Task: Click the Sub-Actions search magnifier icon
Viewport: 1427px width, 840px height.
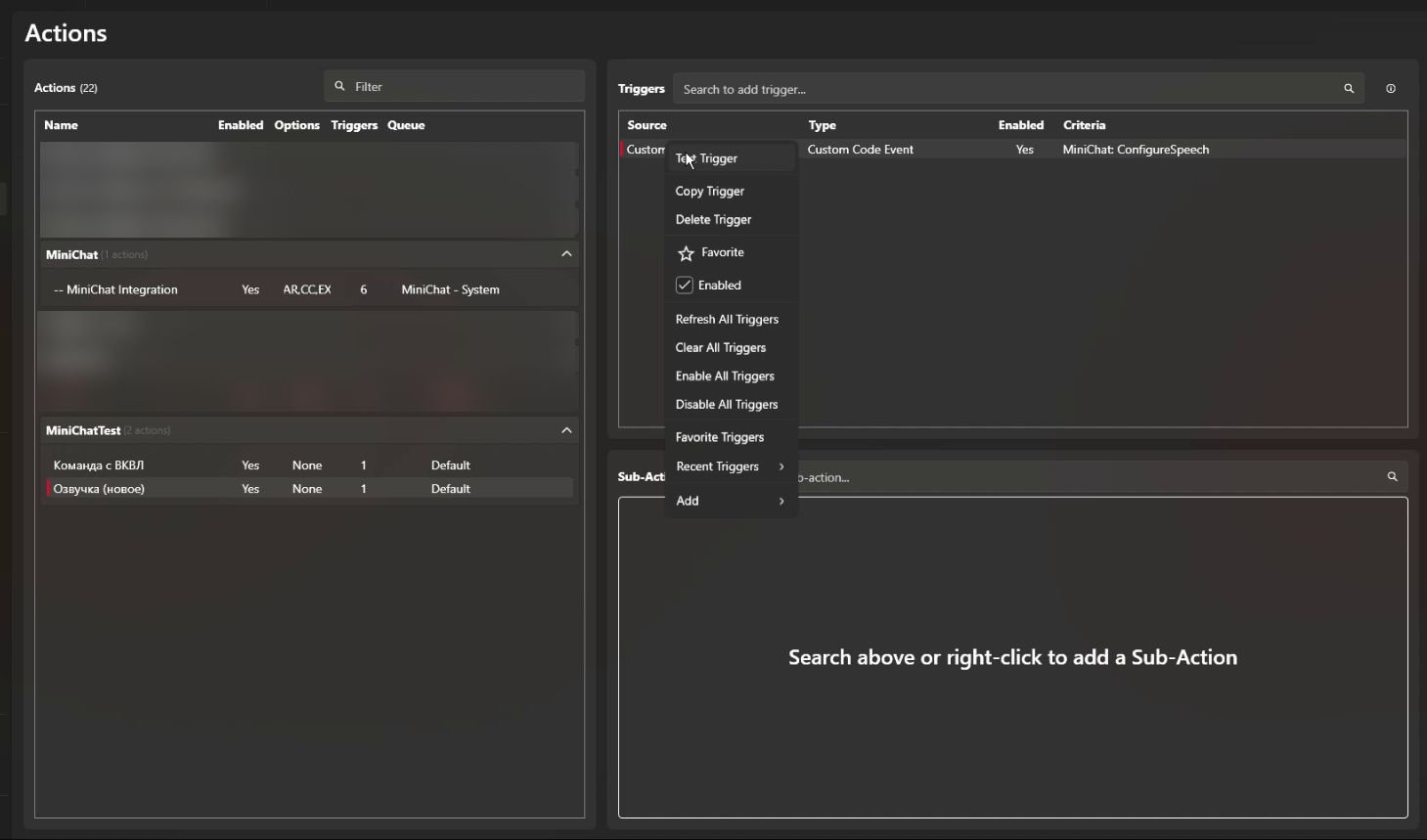Action: tap(1392, 477)
